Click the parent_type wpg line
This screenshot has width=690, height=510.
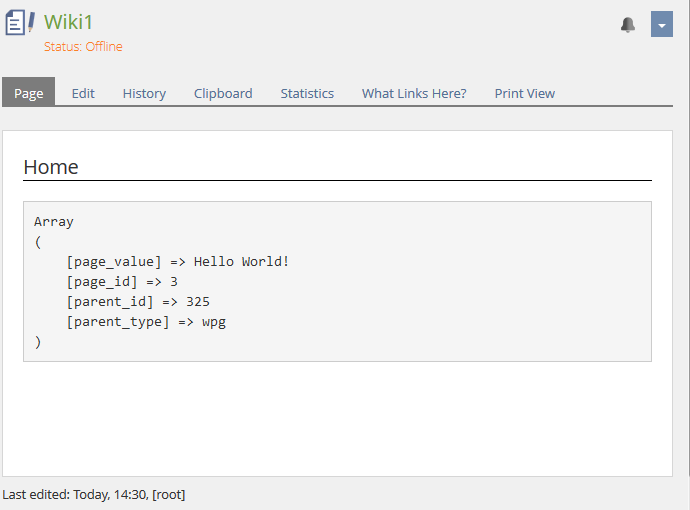point(145,322)
